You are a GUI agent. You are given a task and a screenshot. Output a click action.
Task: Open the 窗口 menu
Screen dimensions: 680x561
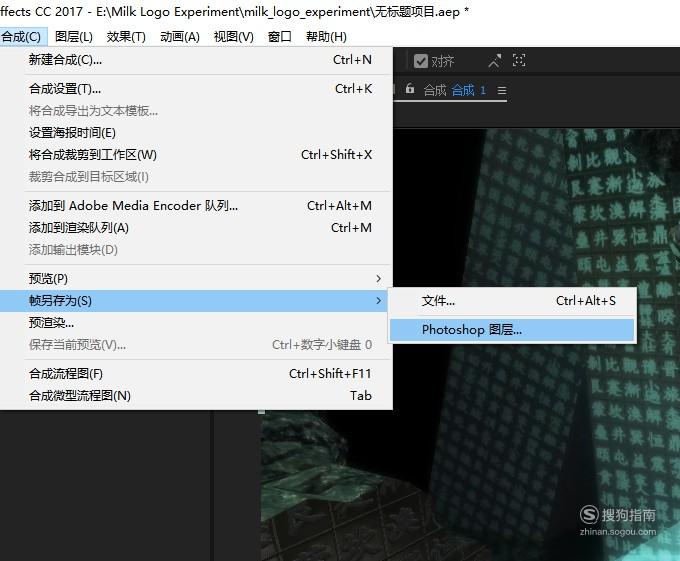(x=280, y=37)
